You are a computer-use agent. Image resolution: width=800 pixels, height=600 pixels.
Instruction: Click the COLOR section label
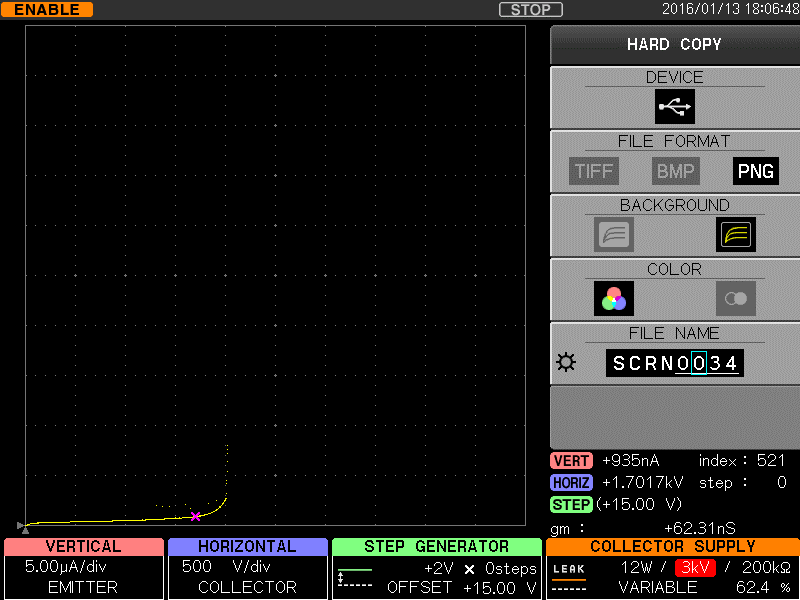pos(674,269)
